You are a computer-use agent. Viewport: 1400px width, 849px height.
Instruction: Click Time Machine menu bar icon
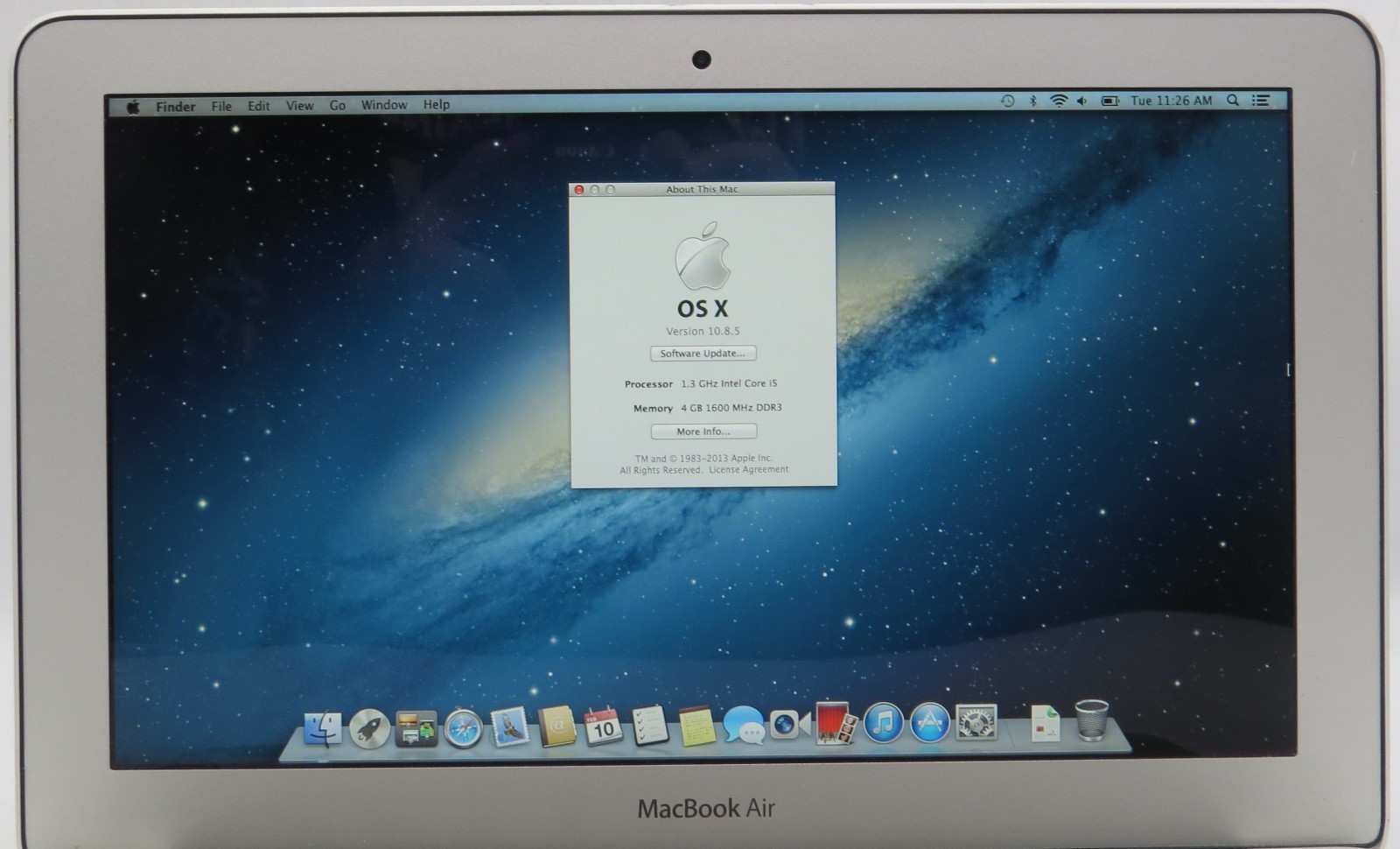(1007, 102)
